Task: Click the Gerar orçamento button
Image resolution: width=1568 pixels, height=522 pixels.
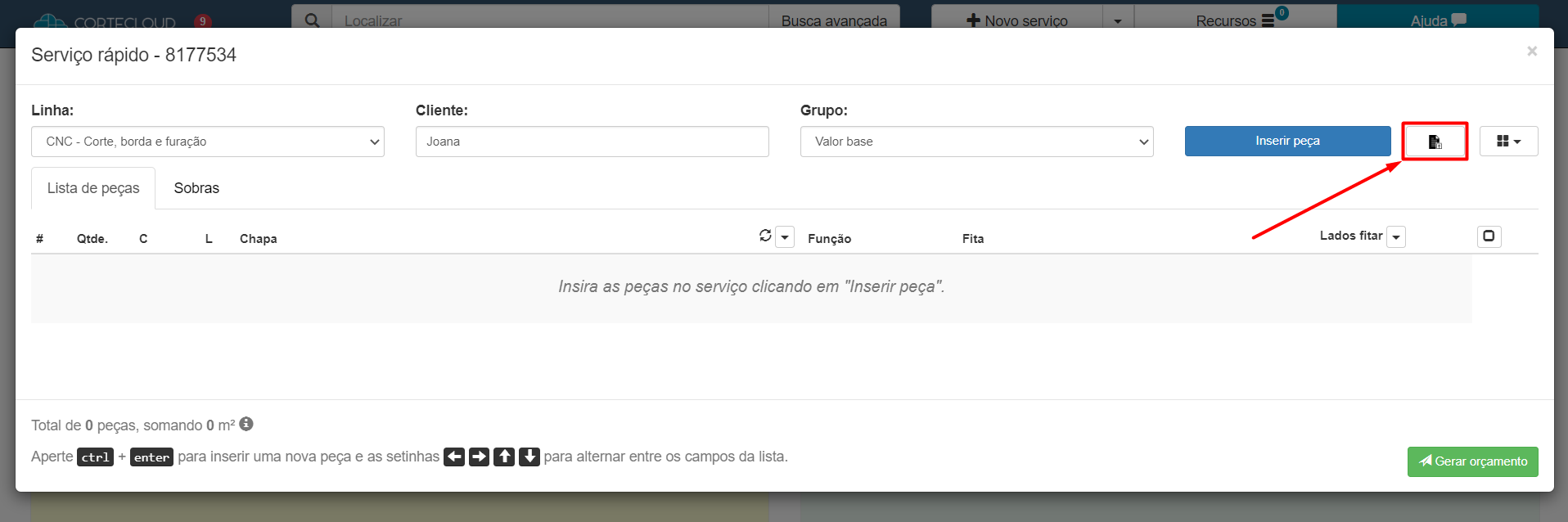Action: click(1472, 461)
